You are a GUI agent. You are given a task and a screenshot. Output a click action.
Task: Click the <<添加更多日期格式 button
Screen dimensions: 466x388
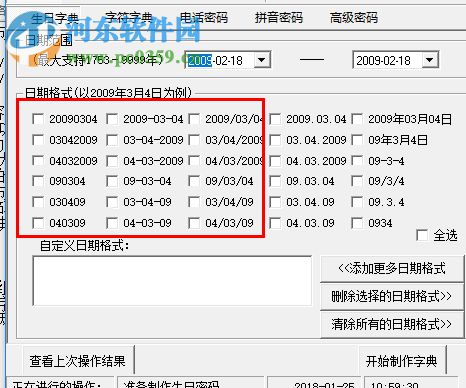coord(392,269)
